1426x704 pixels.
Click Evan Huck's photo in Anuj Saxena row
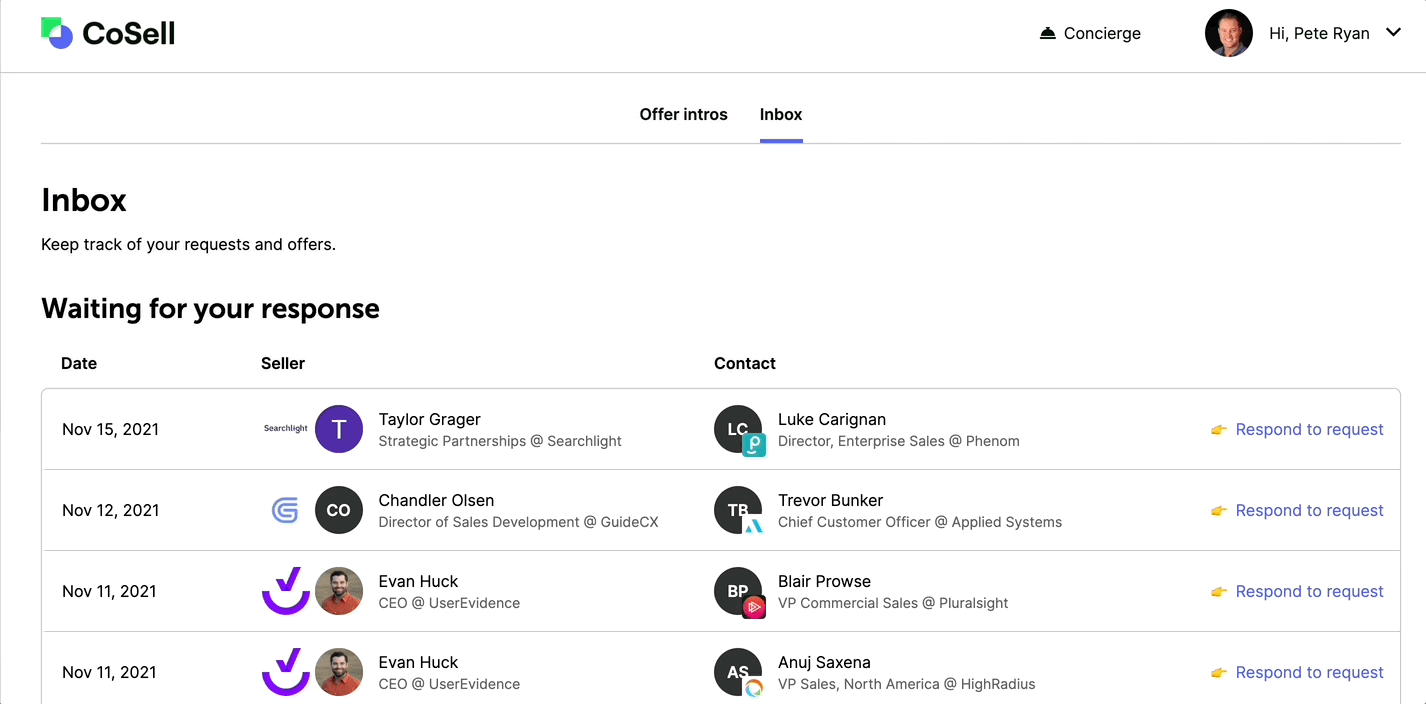tap(339, 672)
